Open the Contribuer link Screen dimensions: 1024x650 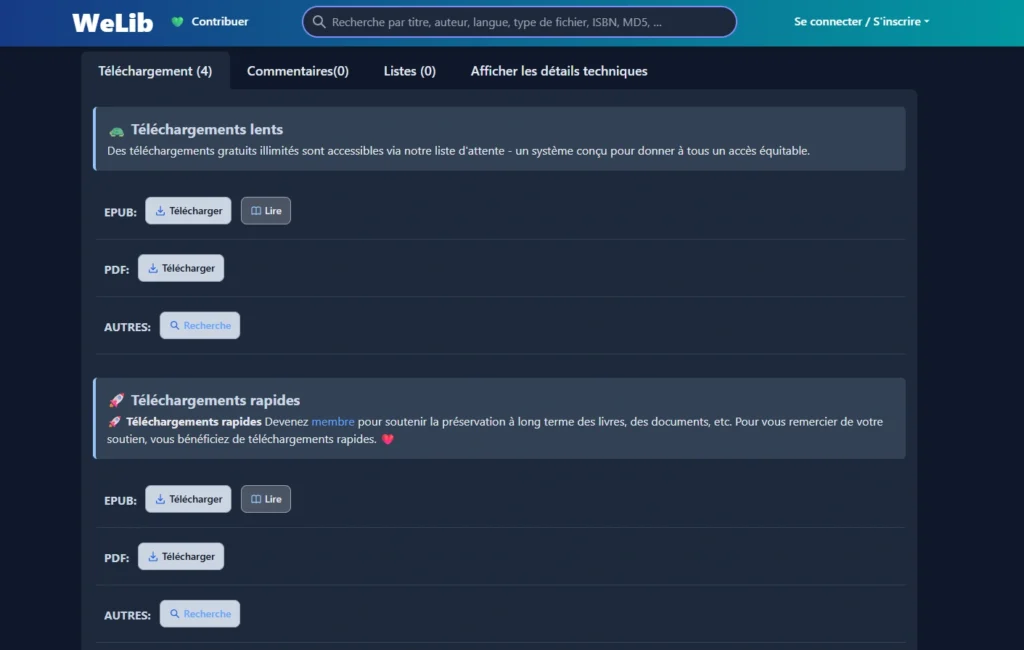(219, 22)
